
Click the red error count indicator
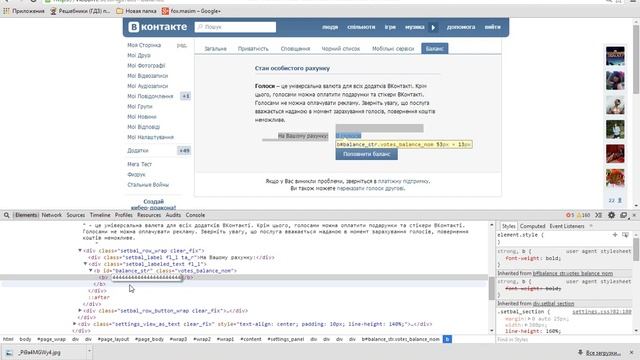(570, 215)
